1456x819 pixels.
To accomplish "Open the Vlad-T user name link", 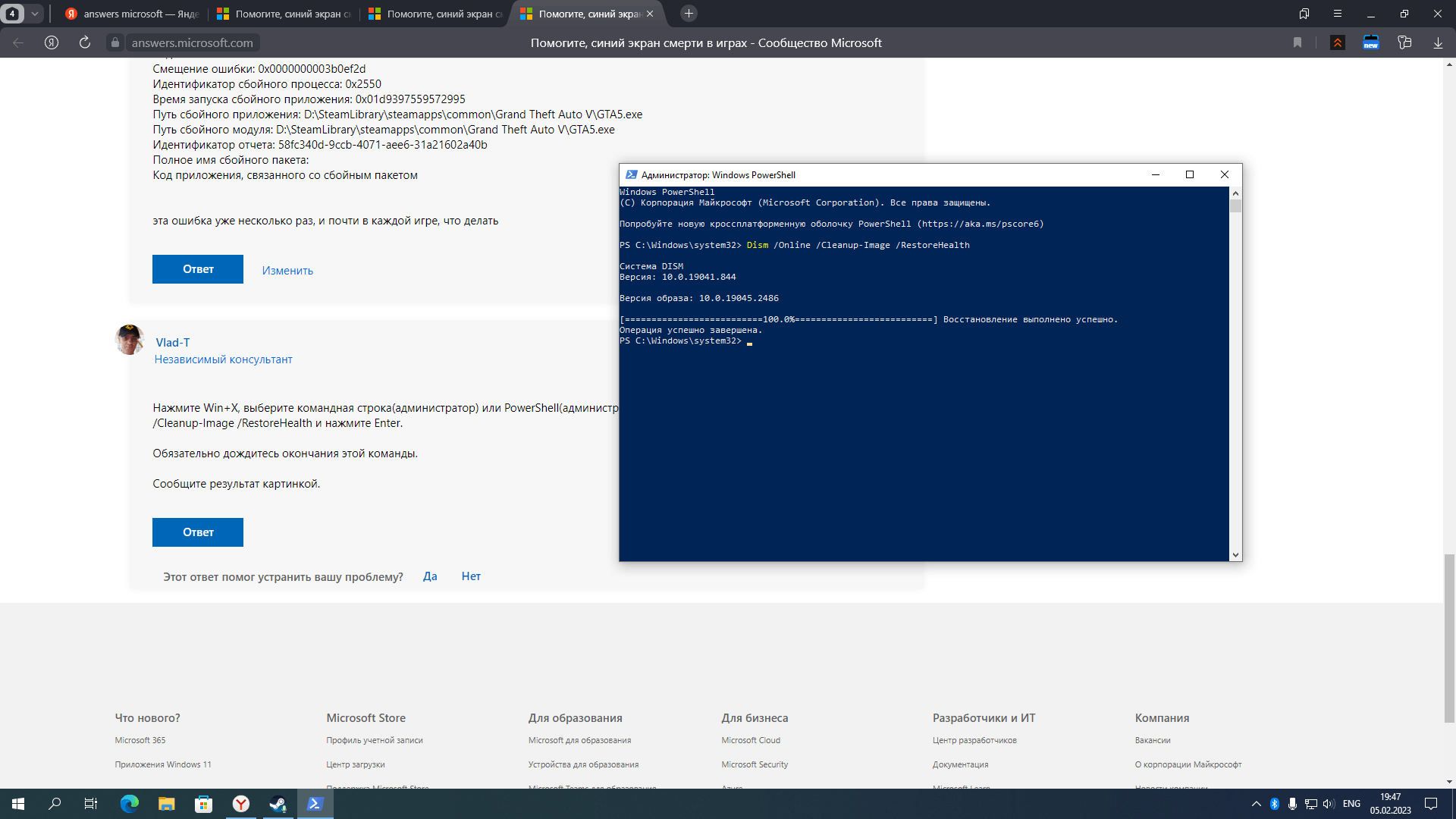I will [x=173, y=343].
